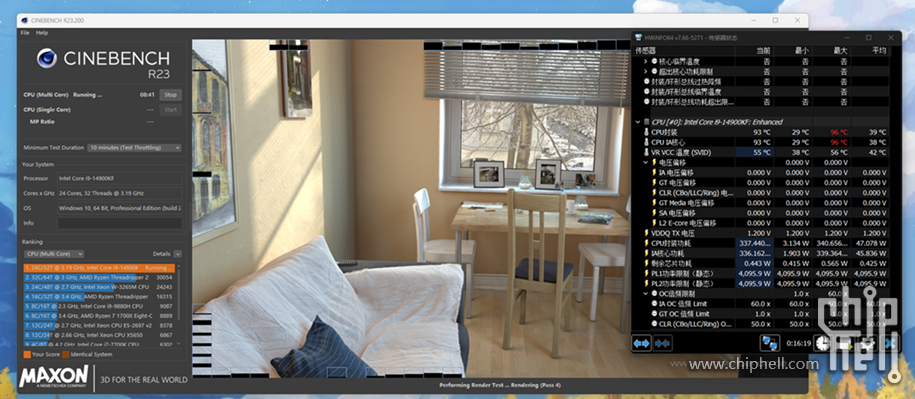The width and height of the screenshot is (915, 399).
Task: Select the AMD Ryzen Threadripper 32C/64T ranking row
Action: click(x=99, y=277)
